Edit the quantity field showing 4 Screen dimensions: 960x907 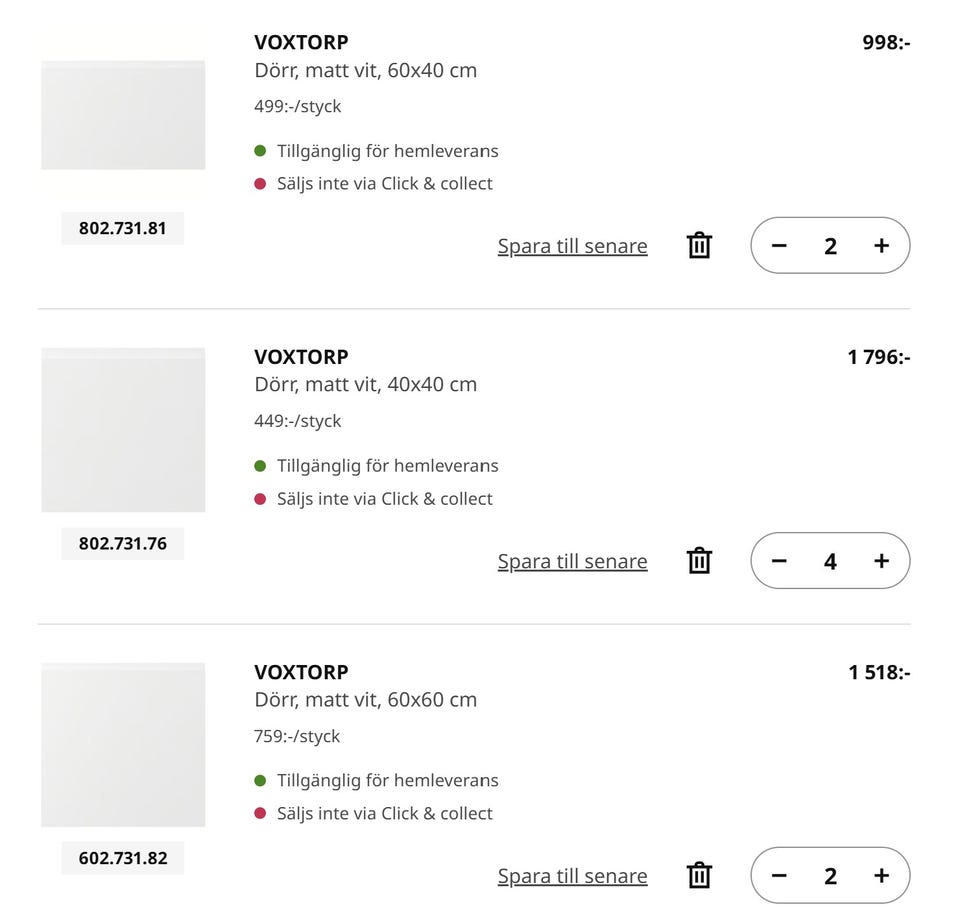click(830, 561)
